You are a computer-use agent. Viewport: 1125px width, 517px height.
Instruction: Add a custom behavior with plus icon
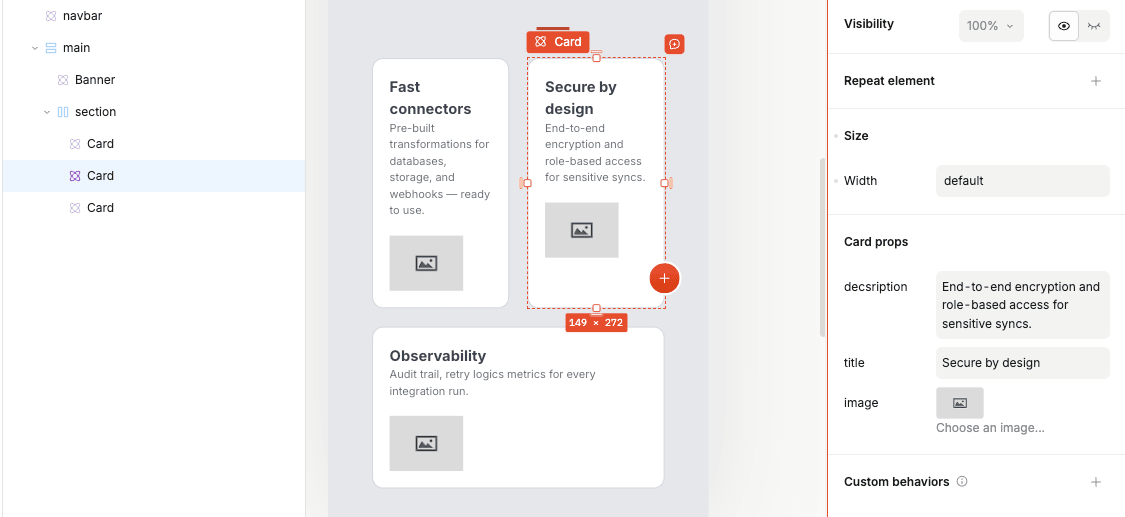[x=1096, y=482]
